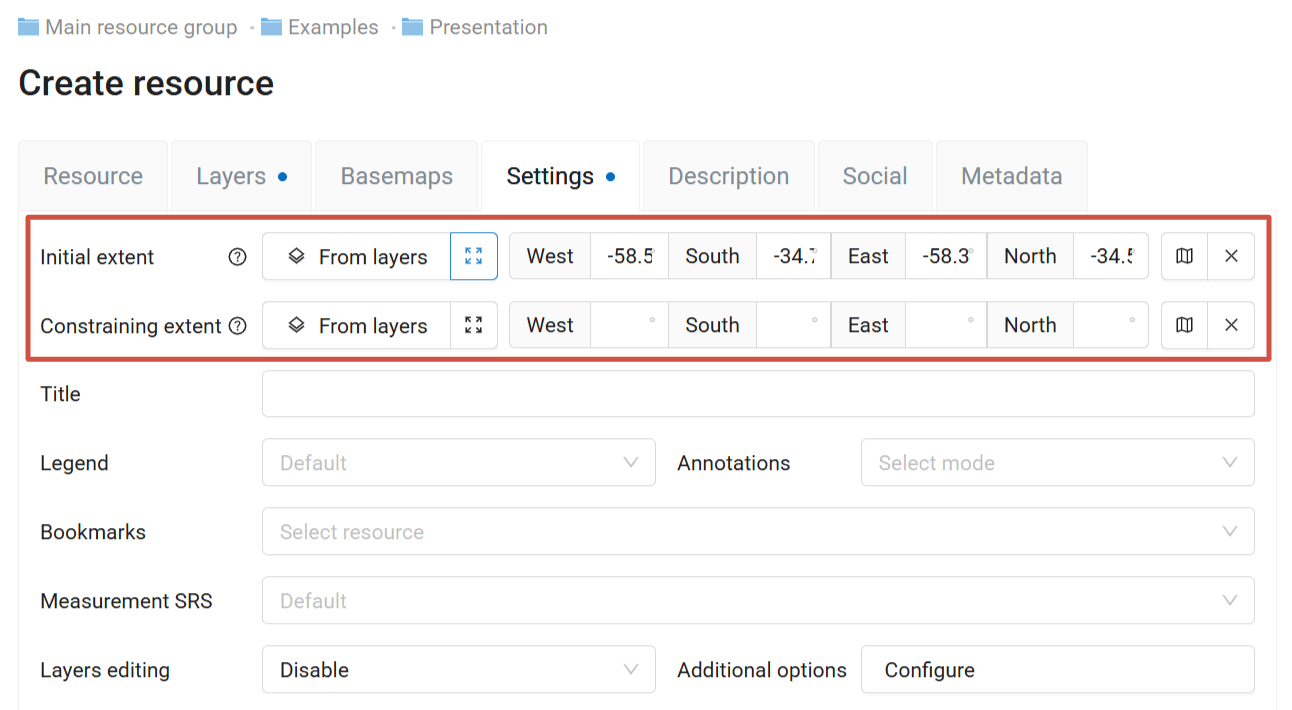The width and height of the screenshot is (1292, 710).
Task: Clear the Constraining extent with X button
Action: click(1231, 325)
